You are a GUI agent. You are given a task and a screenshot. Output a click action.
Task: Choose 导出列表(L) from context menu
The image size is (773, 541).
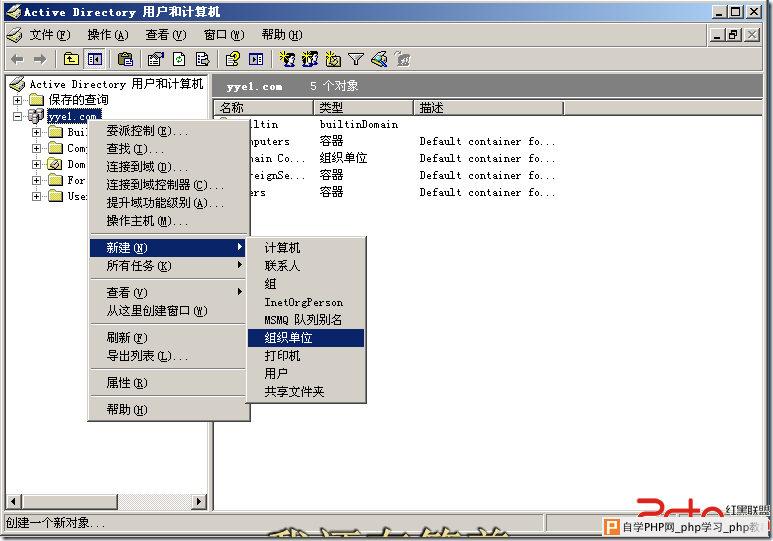pyautogui.click(x=168, y=356)
